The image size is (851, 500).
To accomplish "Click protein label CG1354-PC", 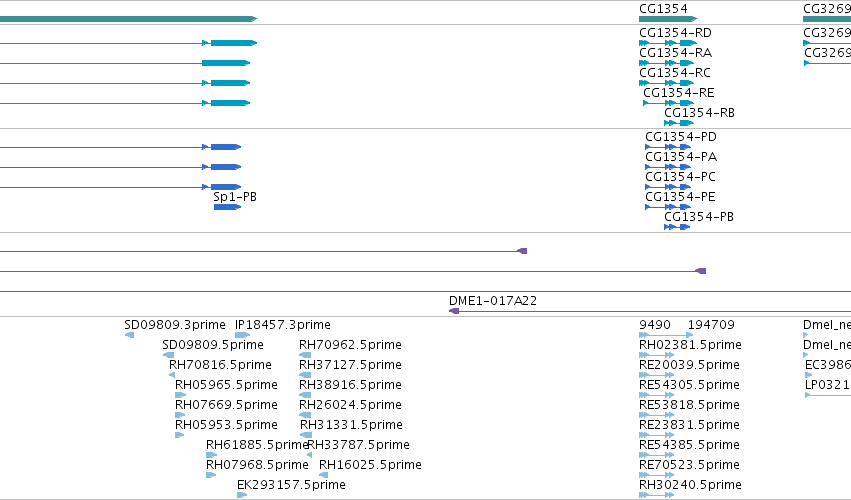I will click(x=680, y=177).
